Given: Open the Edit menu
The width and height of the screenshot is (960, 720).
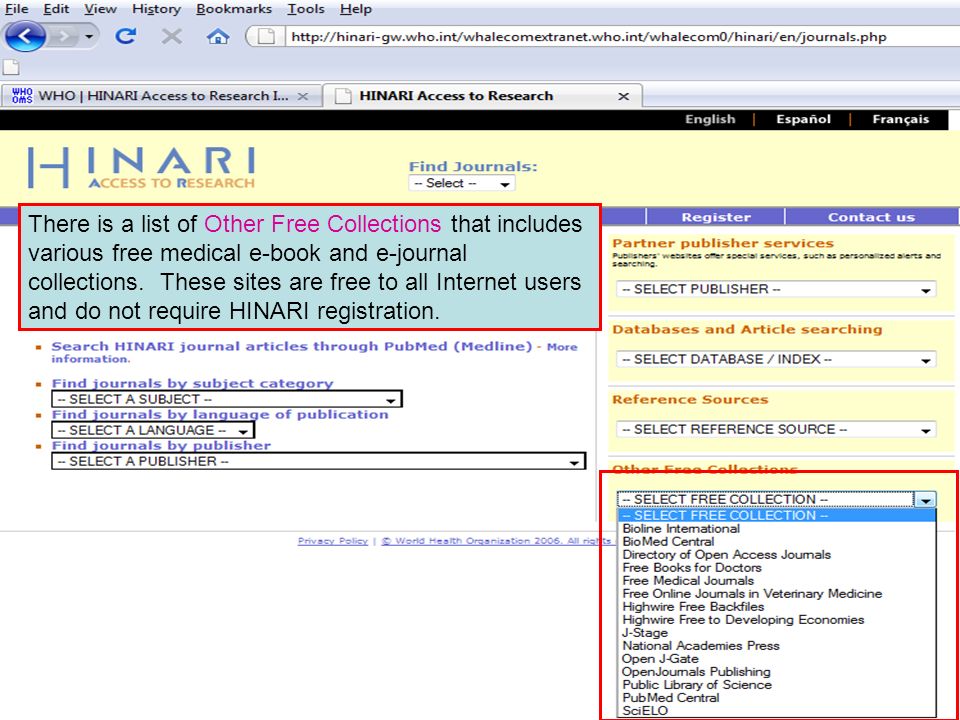Looking at the screenshot, I should [x=56, y=9].
